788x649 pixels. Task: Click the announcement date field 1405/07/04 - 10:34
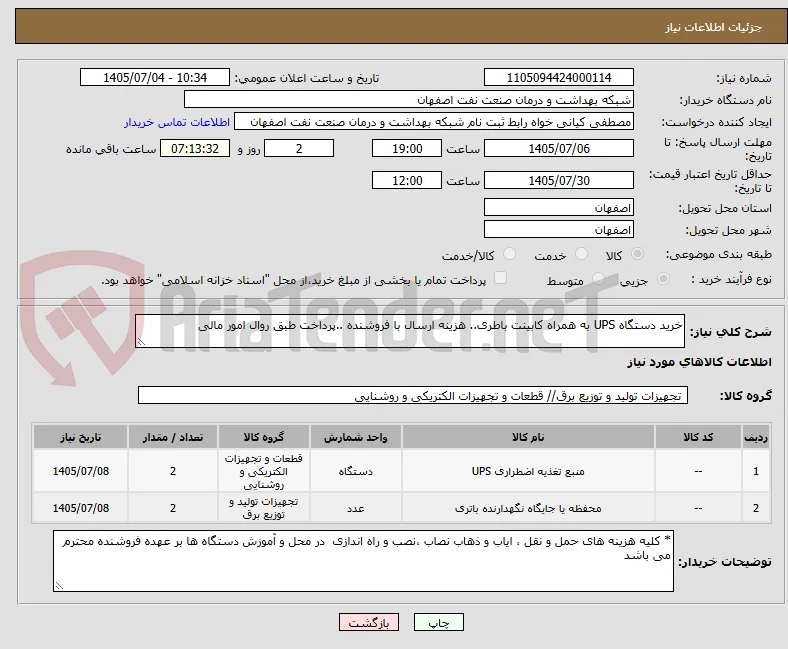(x=155, y=77)
